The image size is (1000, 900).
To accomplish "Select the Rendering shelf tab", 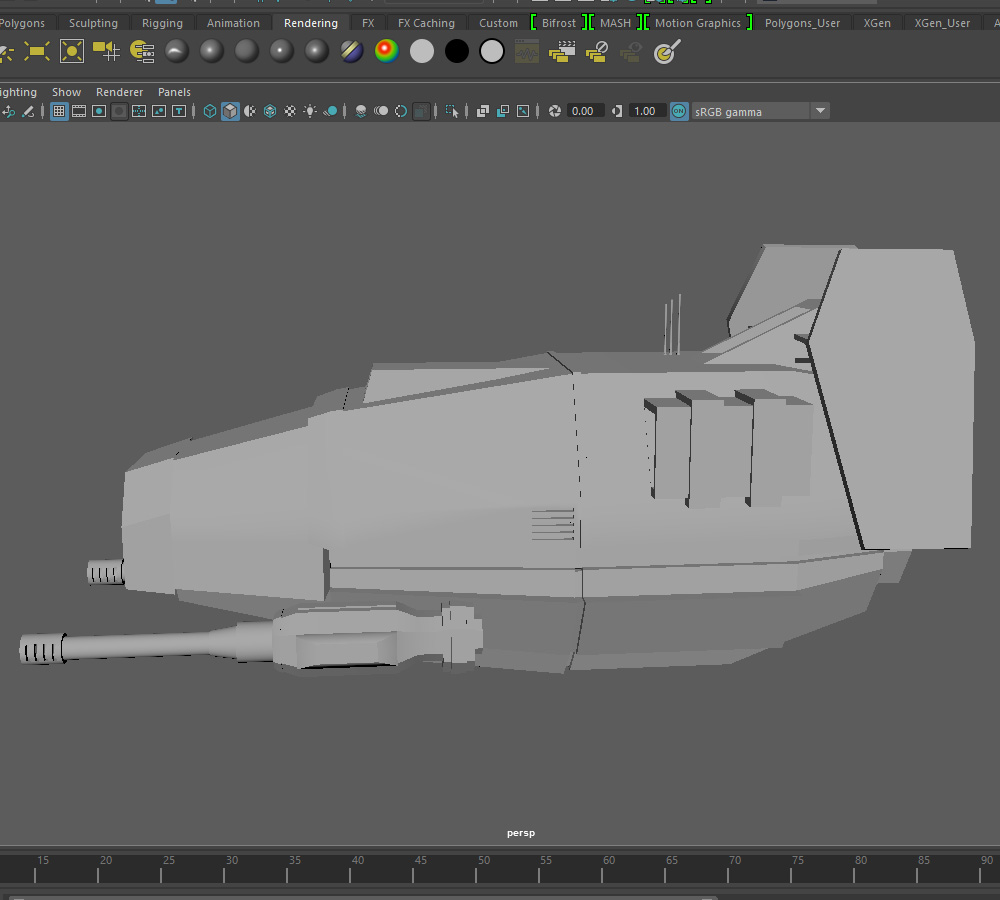I will tap(311, 23).
